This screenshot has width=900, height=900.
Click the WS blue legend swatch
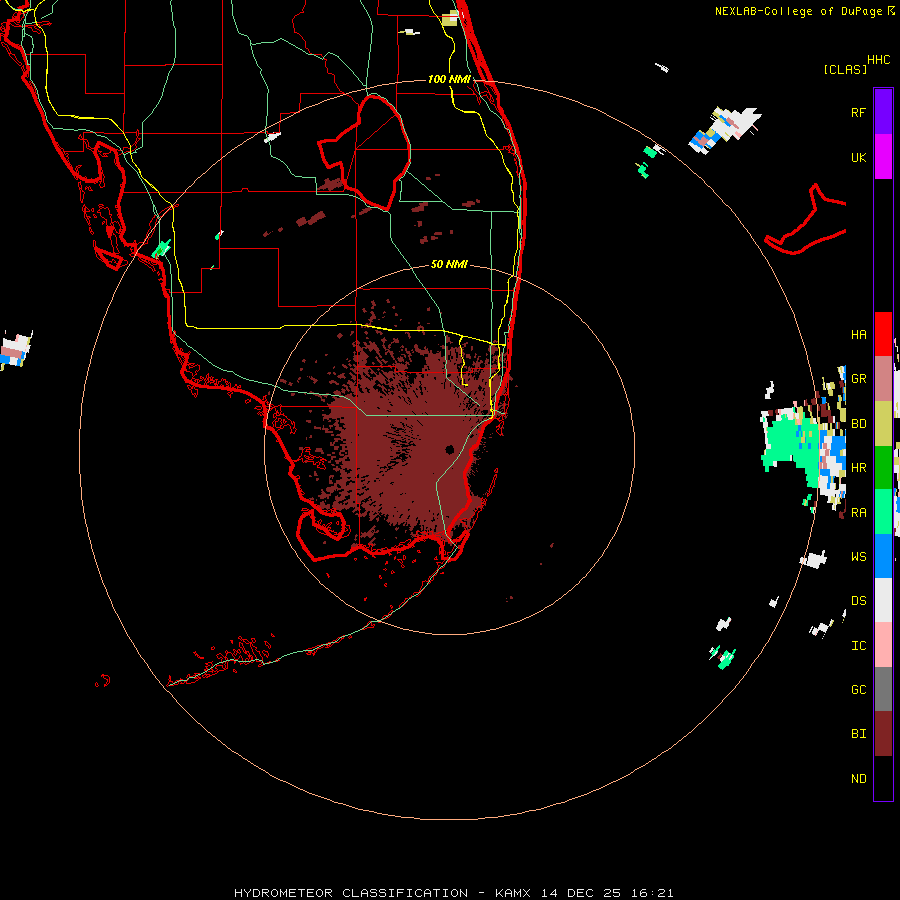click(883, 556)
